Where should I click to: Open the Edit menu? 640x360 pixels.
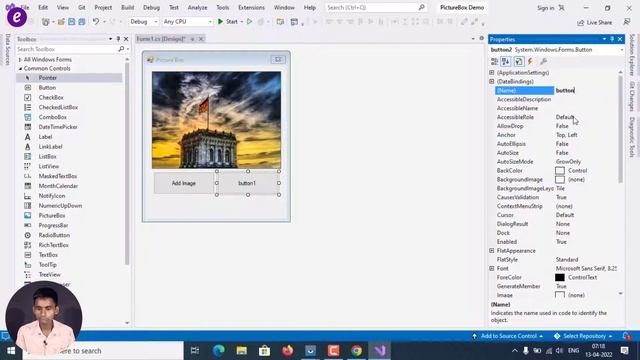[43, 7]
